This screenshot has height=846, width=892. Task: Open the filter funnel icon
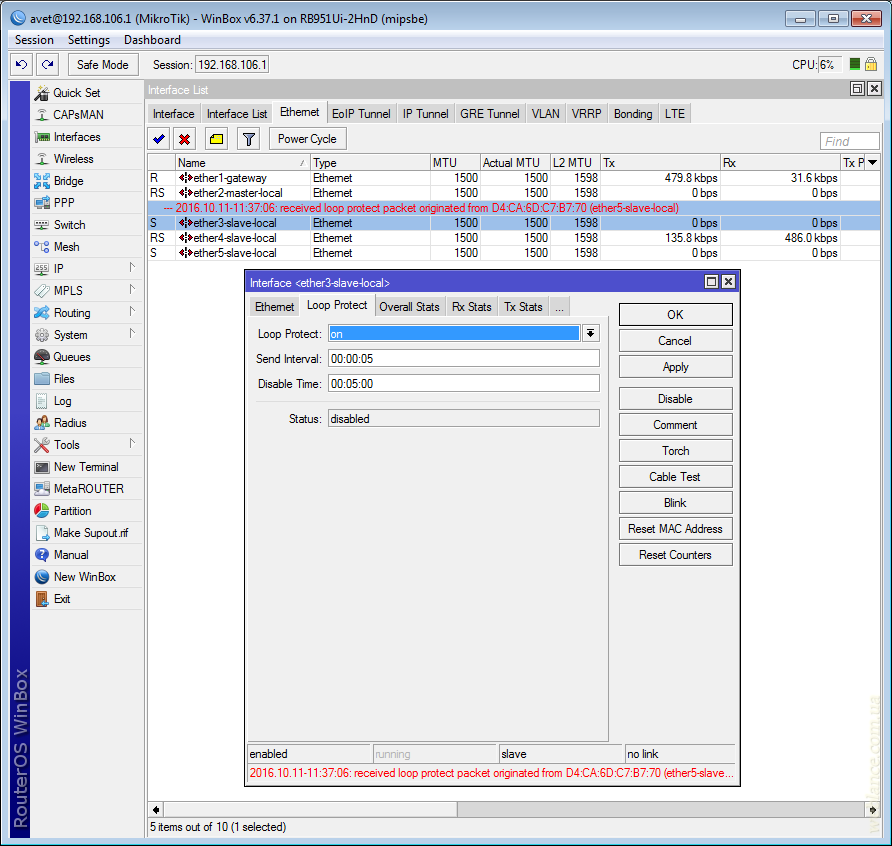249,139
